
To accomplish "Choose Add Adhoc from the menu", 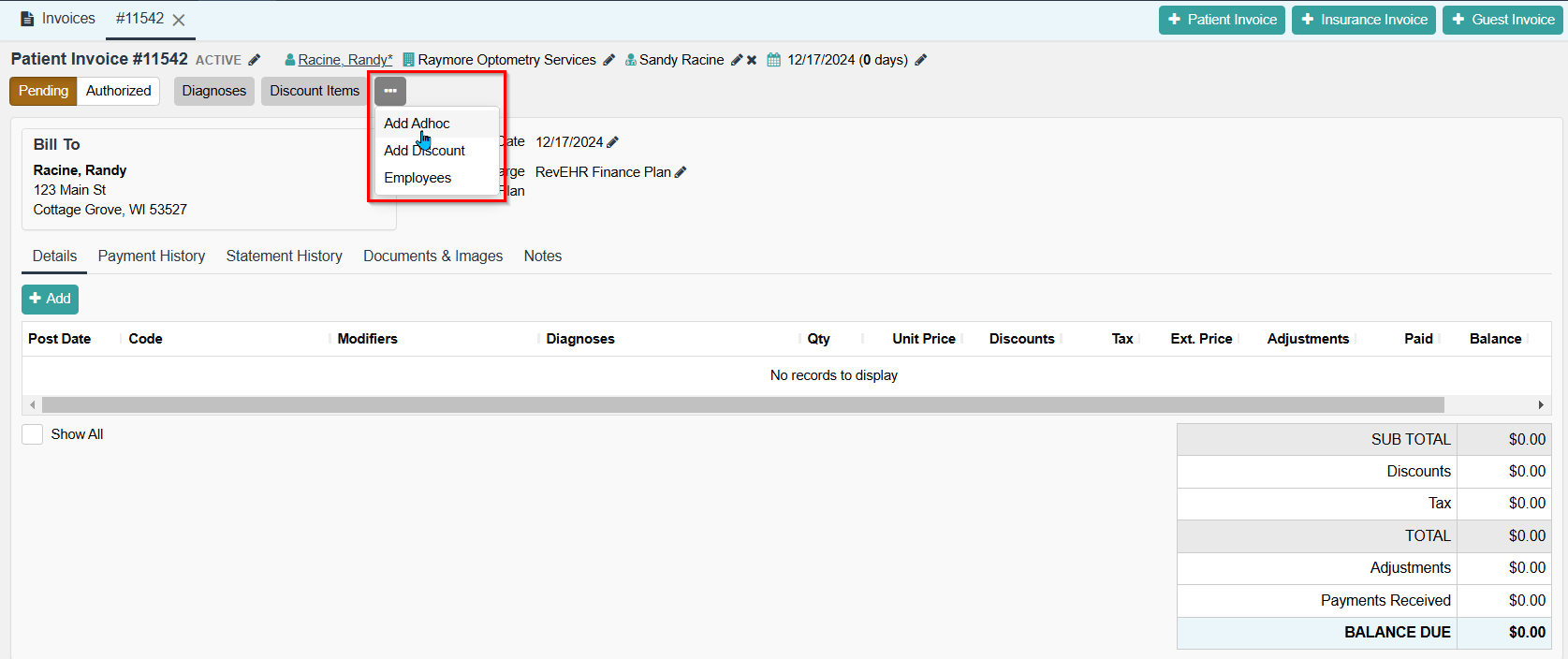I will [417, 124].
